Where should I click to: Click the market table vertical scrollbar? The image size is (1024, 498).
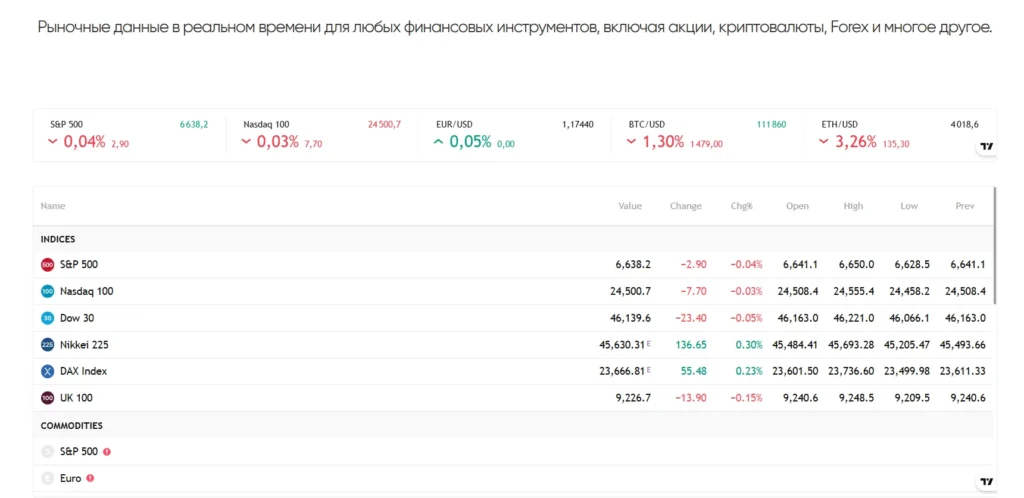coord(995,245)
